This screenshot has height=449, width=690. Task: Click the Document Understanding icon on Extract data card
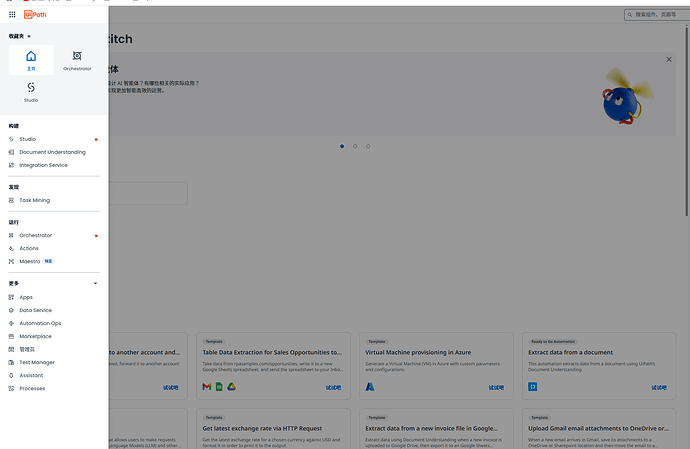[532, 386]
